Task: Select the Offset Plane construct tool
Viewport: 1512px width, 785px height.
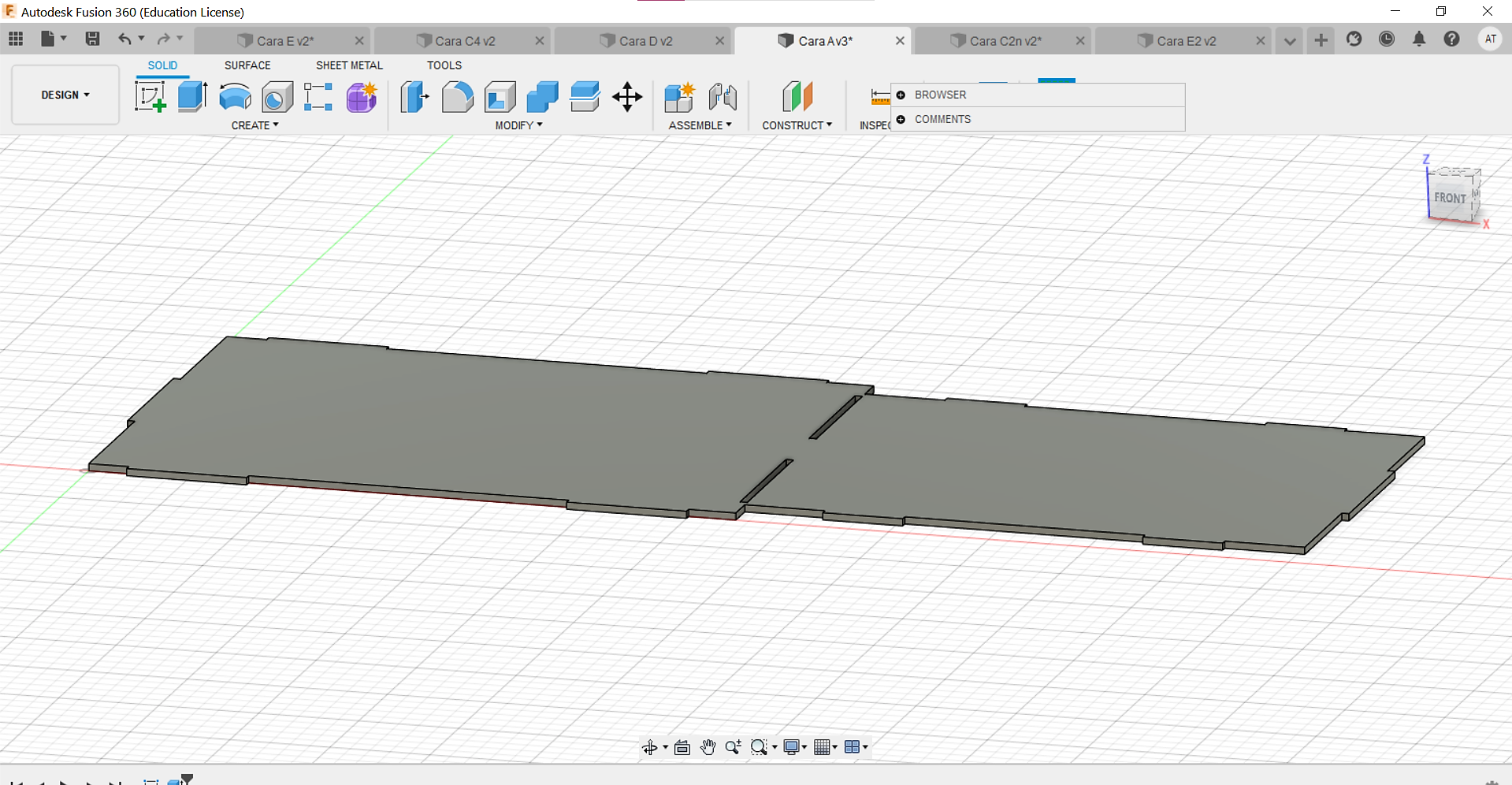Action: [797, 97]
